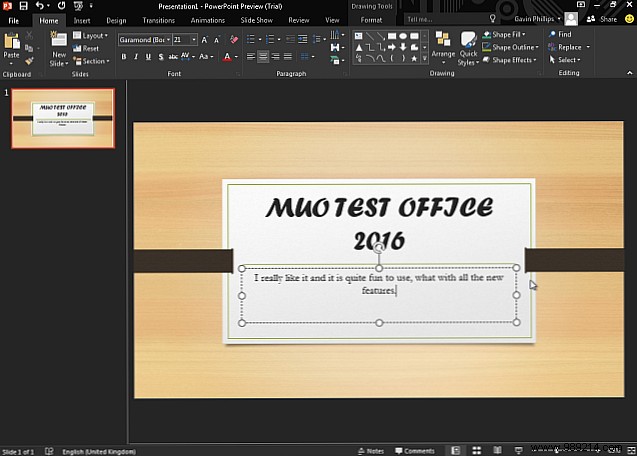Click the smiley feedback icon

coord(629,19)
